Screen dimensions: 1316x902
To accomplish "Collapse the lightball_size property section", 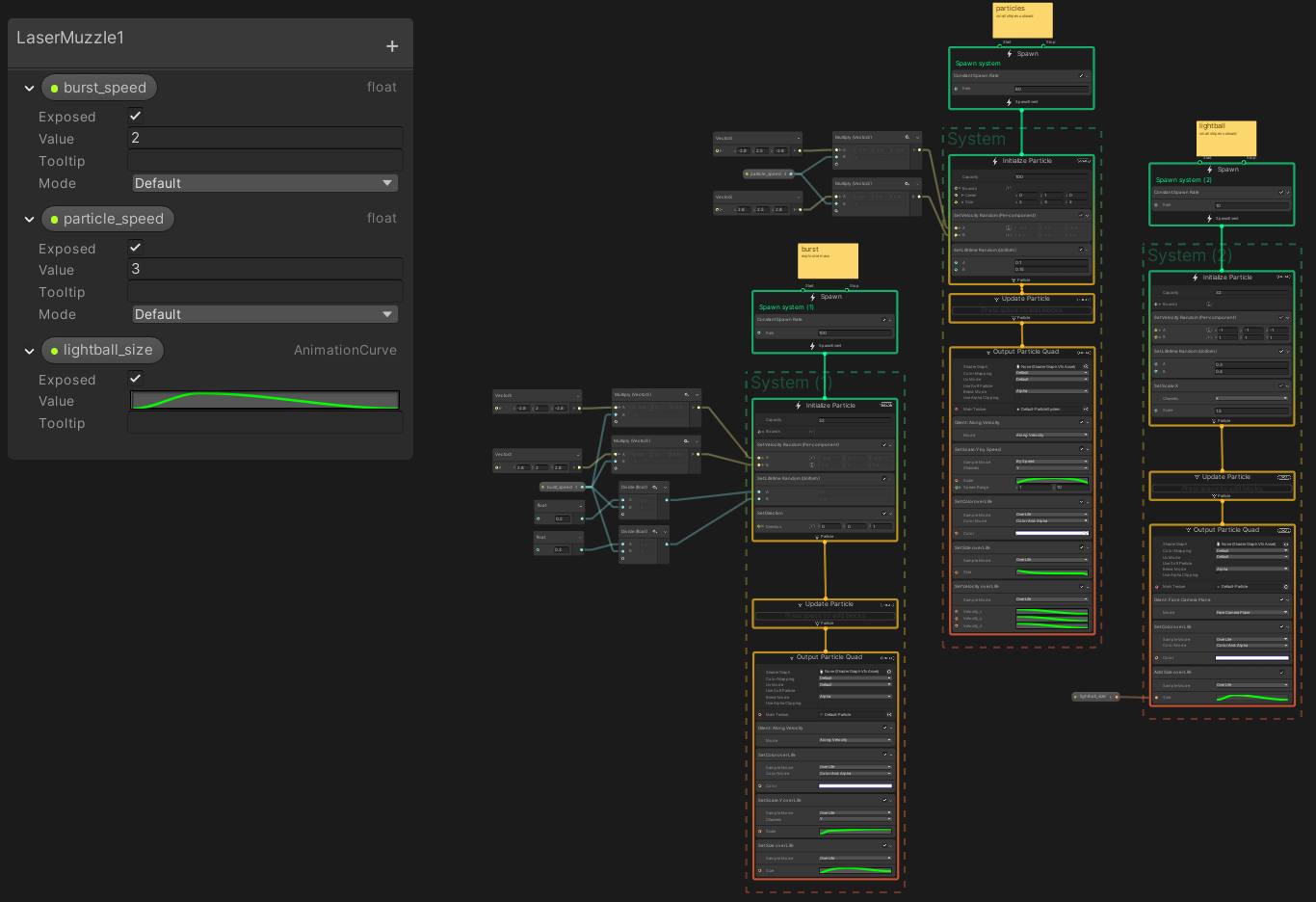I will [29, 351].
